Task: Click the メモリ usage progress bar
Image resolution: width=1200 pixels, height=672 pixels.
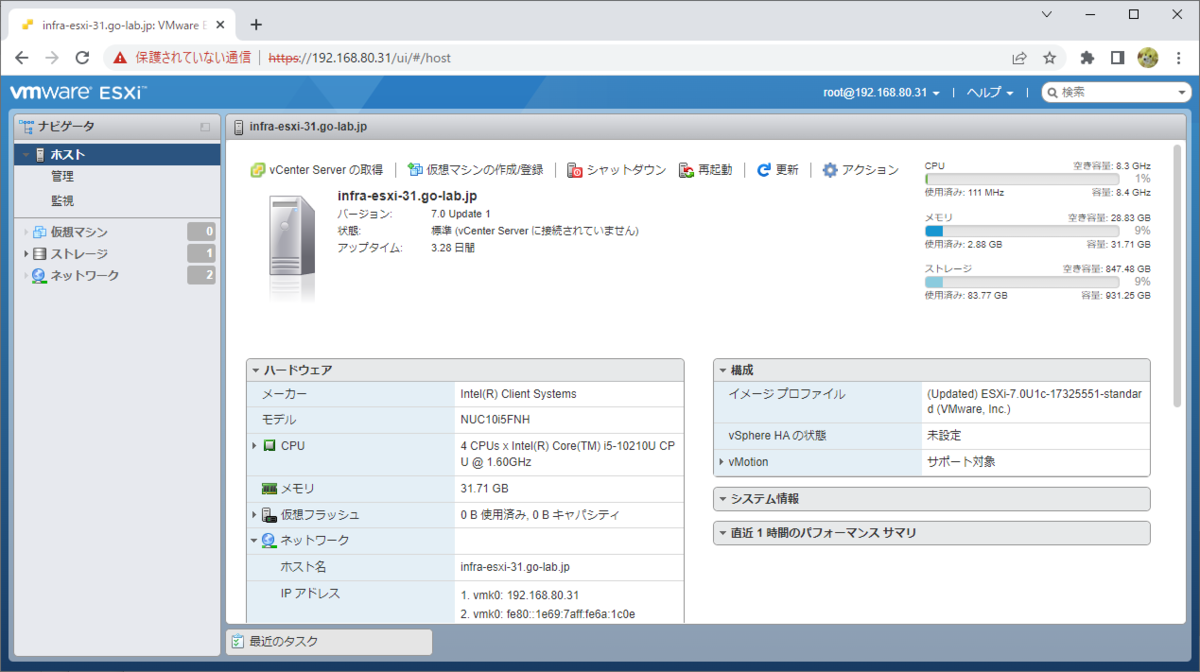Action: [1024, 231]
